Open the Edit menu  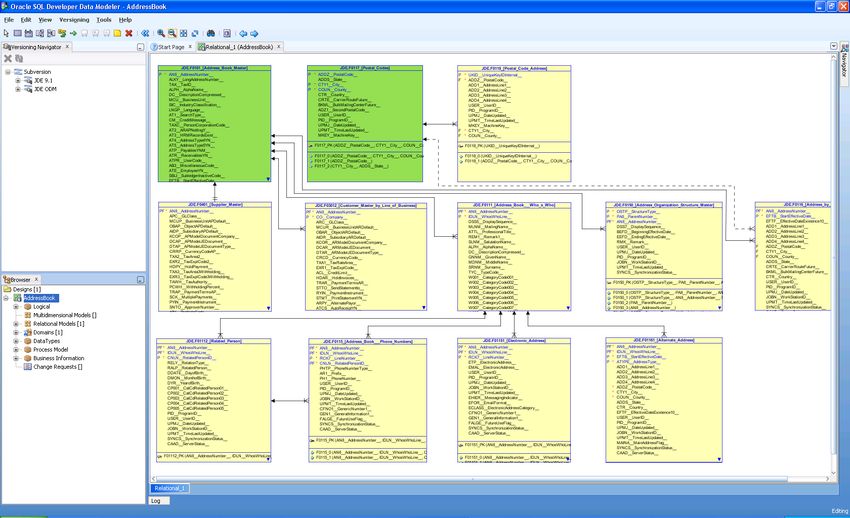(x=26, y=20)
